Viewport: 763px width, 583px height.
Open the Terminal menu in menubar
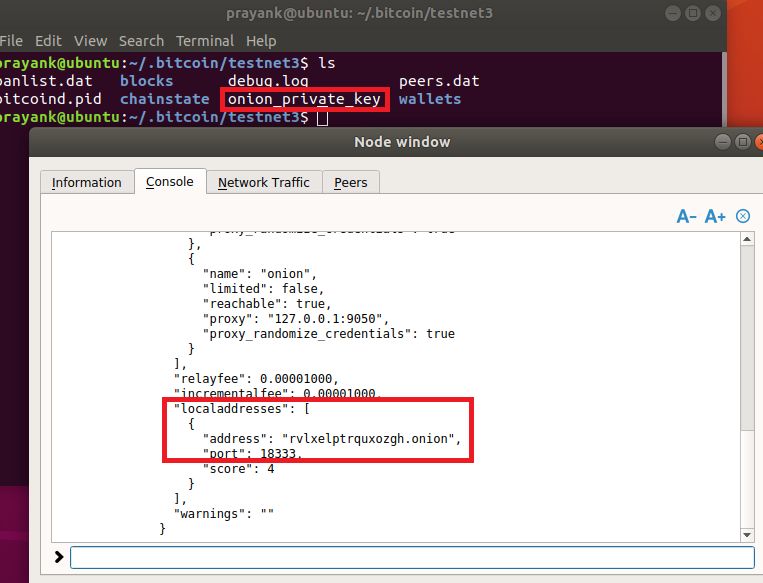click(205, 41)
